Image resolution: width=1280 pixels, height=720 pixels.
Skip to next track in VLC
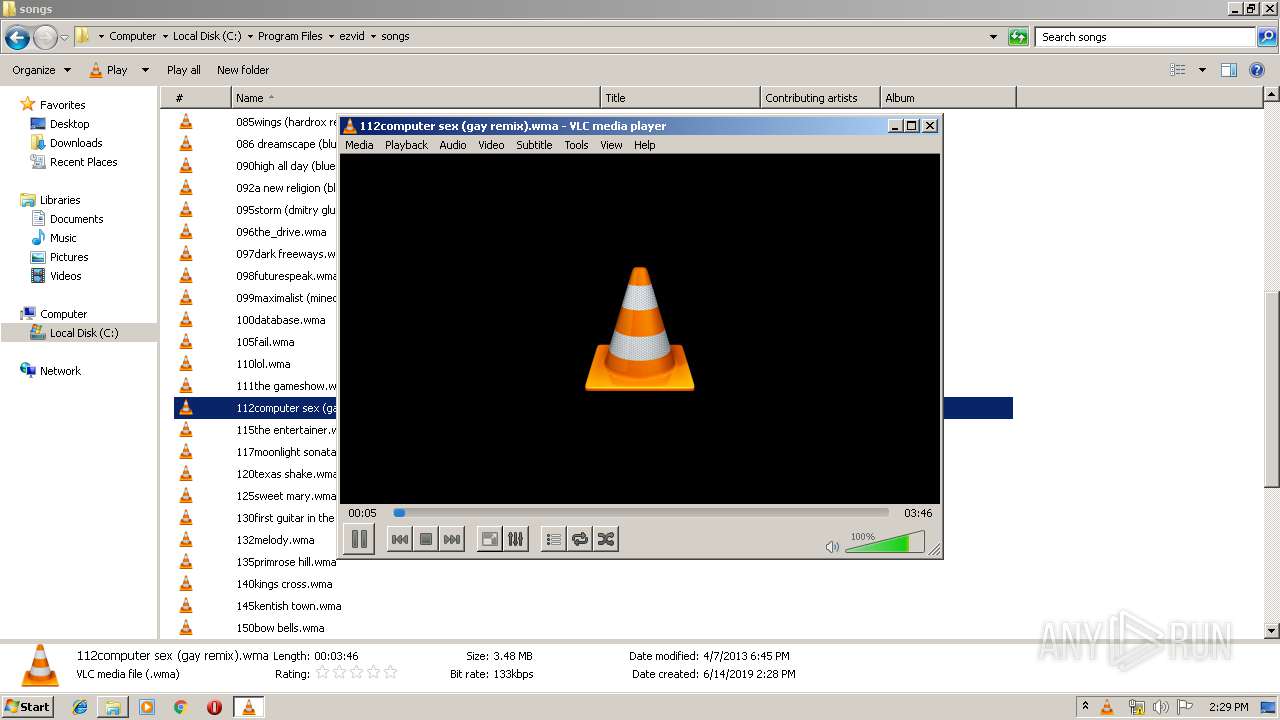tap(452, 539)
